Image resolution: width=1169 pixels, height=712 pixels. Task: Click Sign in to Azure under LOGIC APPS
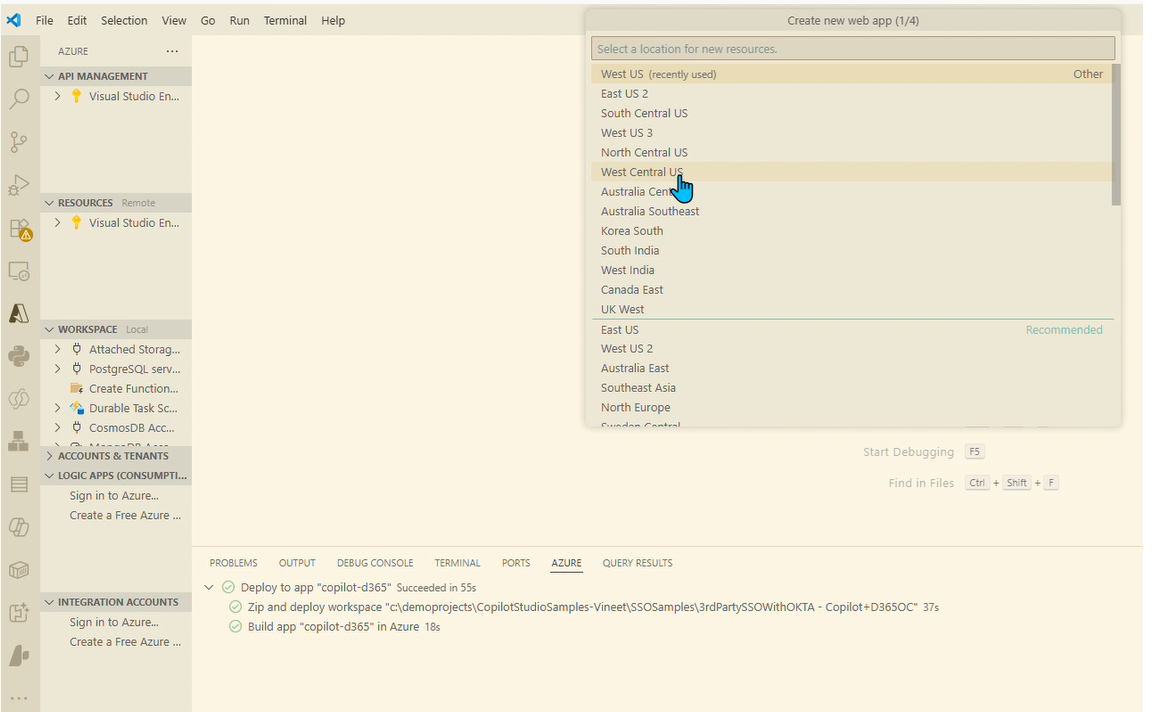pyautogui.click(x=115, y=495)
